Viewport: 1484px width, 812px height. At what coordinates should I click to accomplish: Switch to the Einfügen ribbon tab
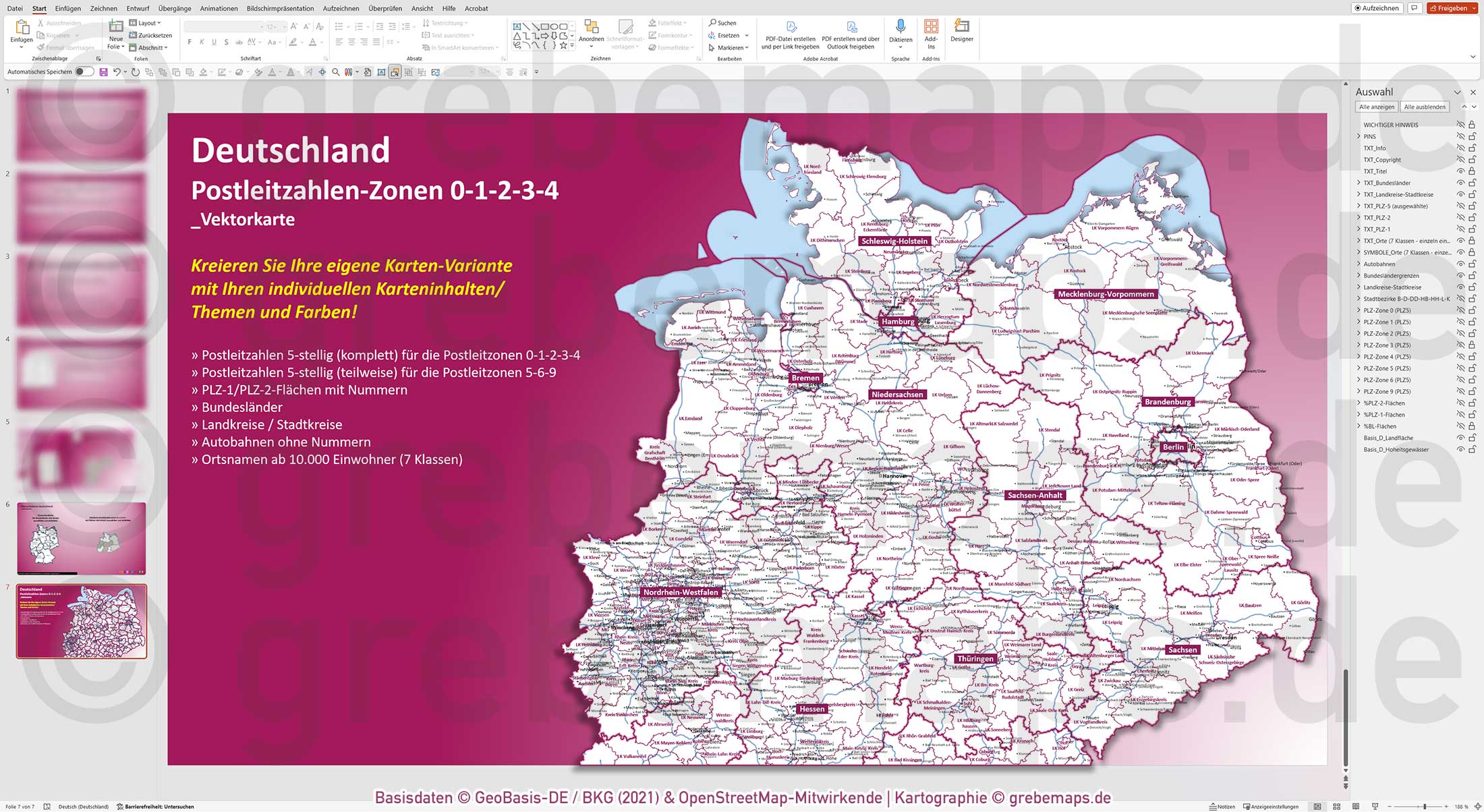[x=68, y=8]
